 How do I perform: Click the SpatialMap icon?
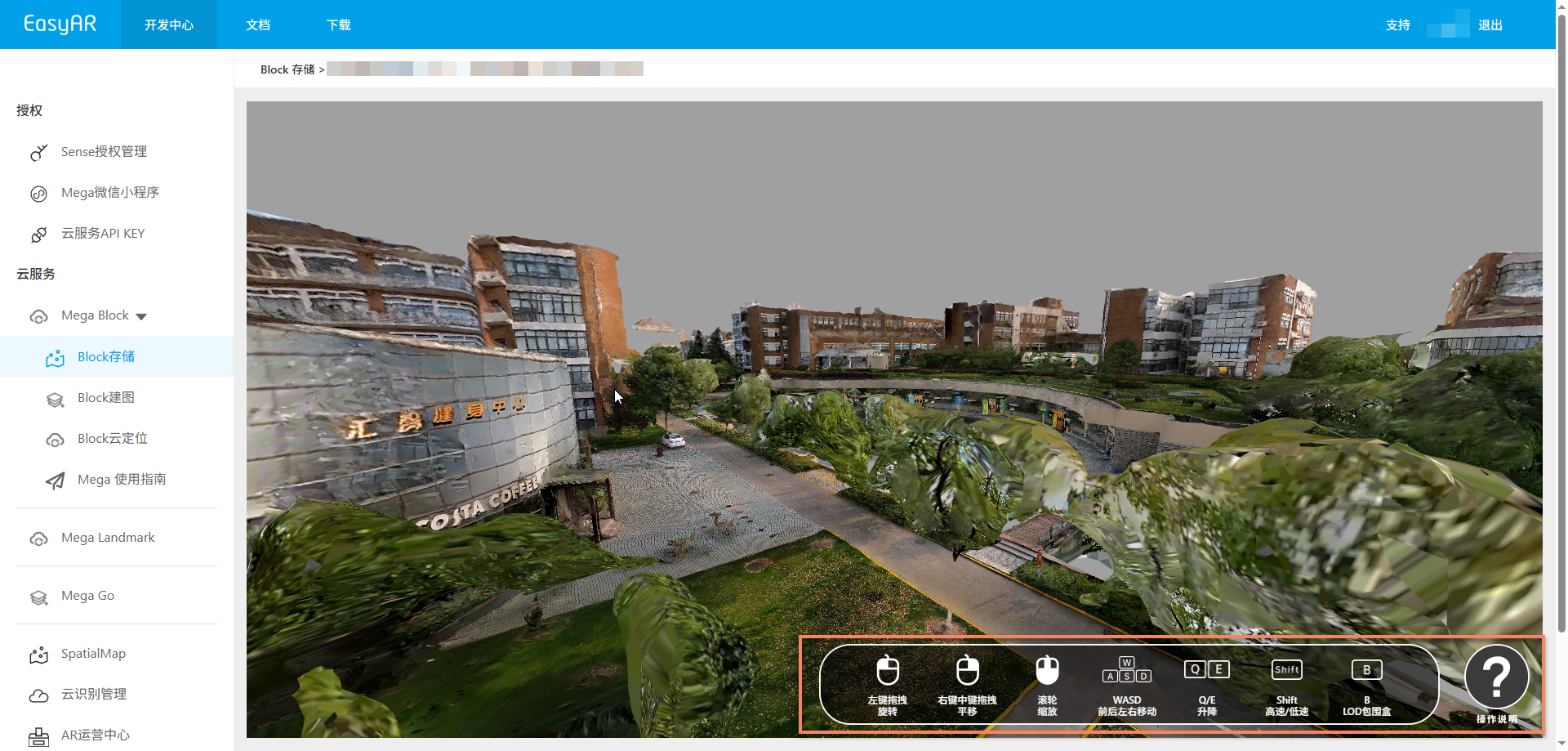pos(38,655)
